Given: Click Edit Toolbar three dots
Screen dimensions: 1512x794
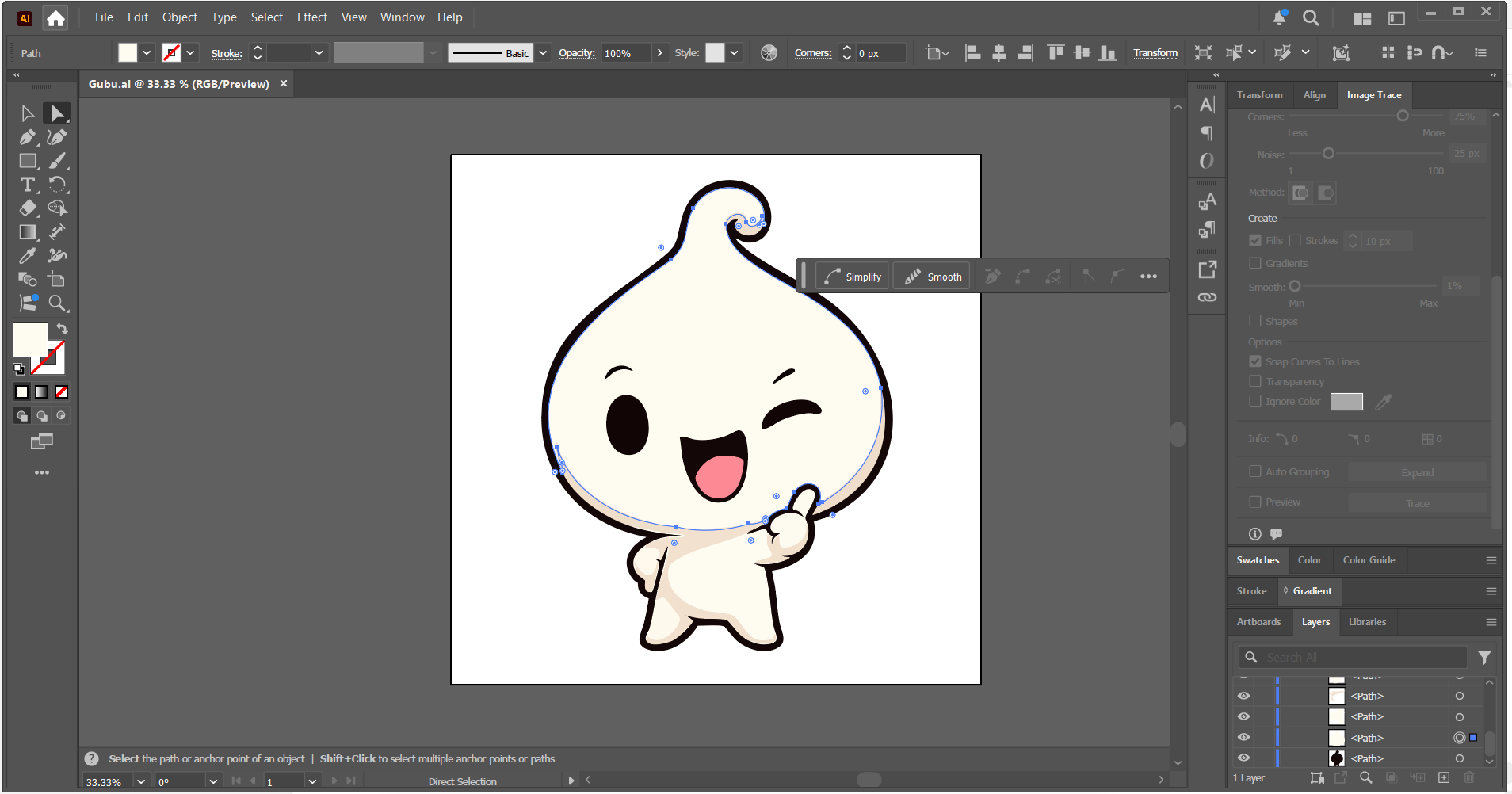Looking at the screenshot, I should 42,472.
